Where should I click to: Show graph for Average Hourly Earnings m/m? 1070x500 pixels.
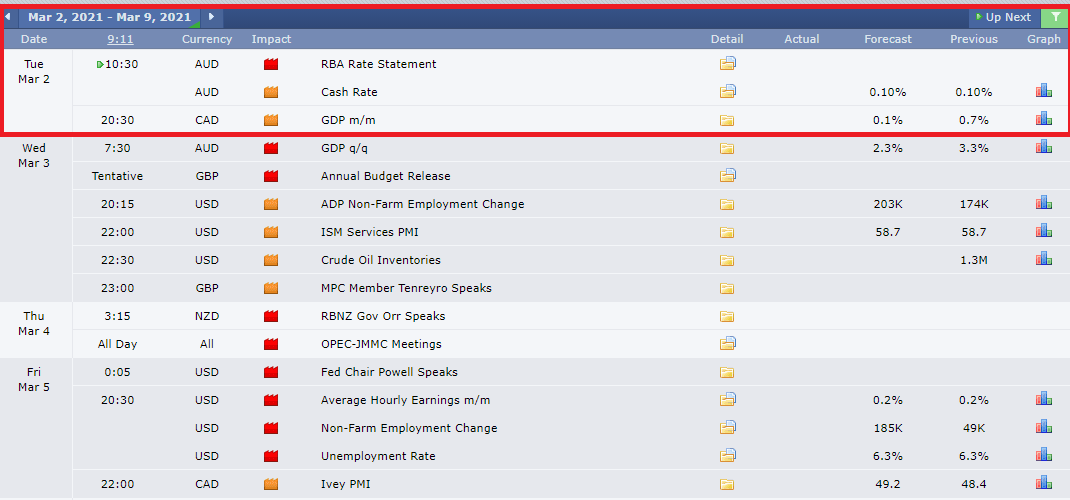1043,398
